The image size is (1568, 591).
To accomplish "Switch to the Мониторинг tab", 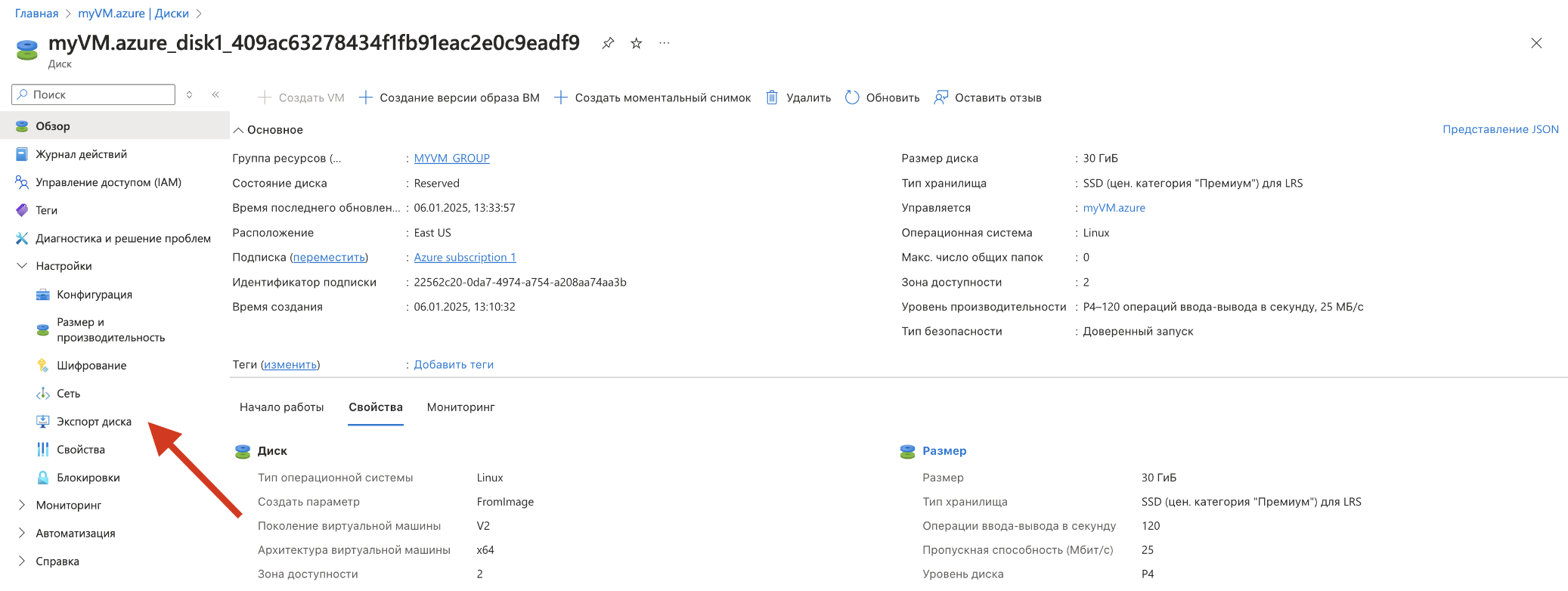I will point(460,407).
